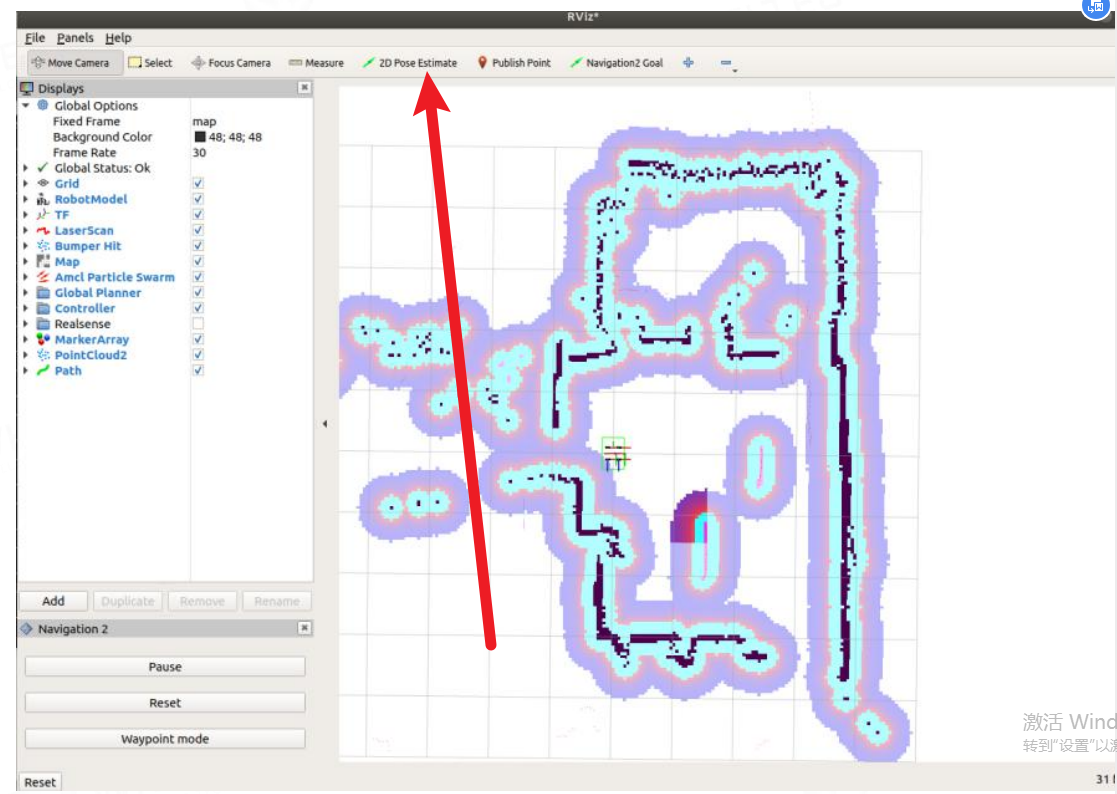
Task: Open the Panels menu
Action: coord(75,38)
